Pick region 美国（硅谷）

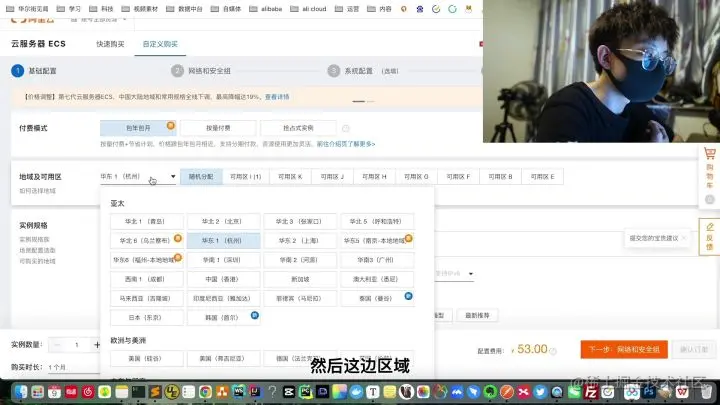pos(147,359)
